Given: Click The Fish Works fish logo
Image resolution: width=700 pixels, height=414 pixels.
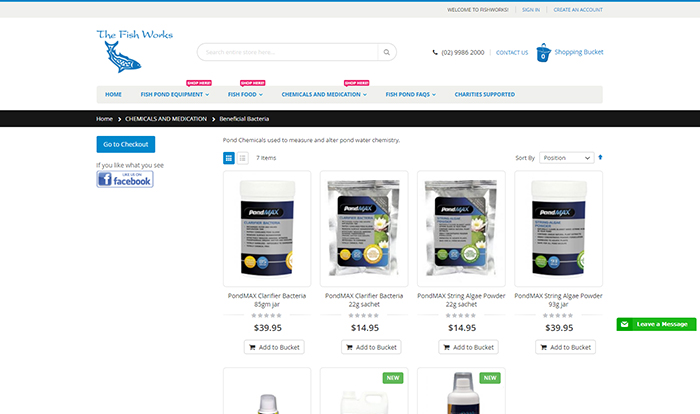Looking at the screenshot, I should point(134,51).
